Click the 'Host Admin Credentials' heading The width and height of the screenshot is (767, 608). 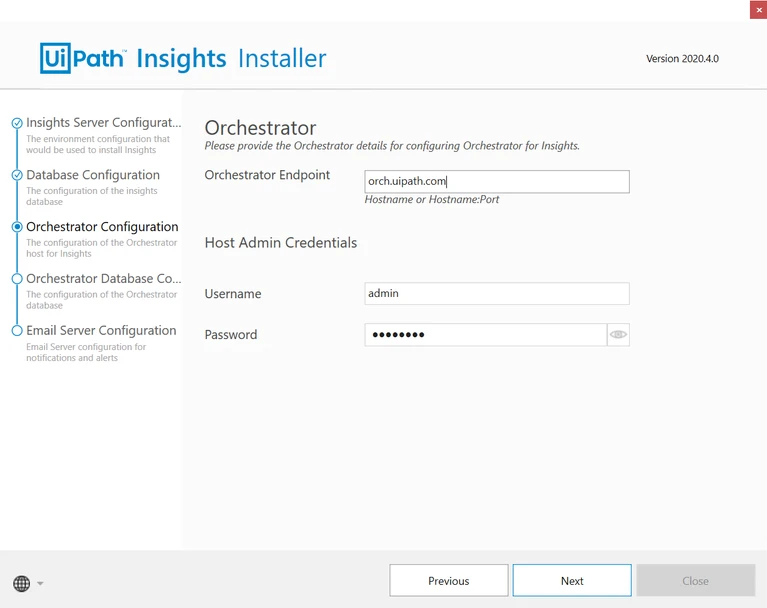click(281, 243)
